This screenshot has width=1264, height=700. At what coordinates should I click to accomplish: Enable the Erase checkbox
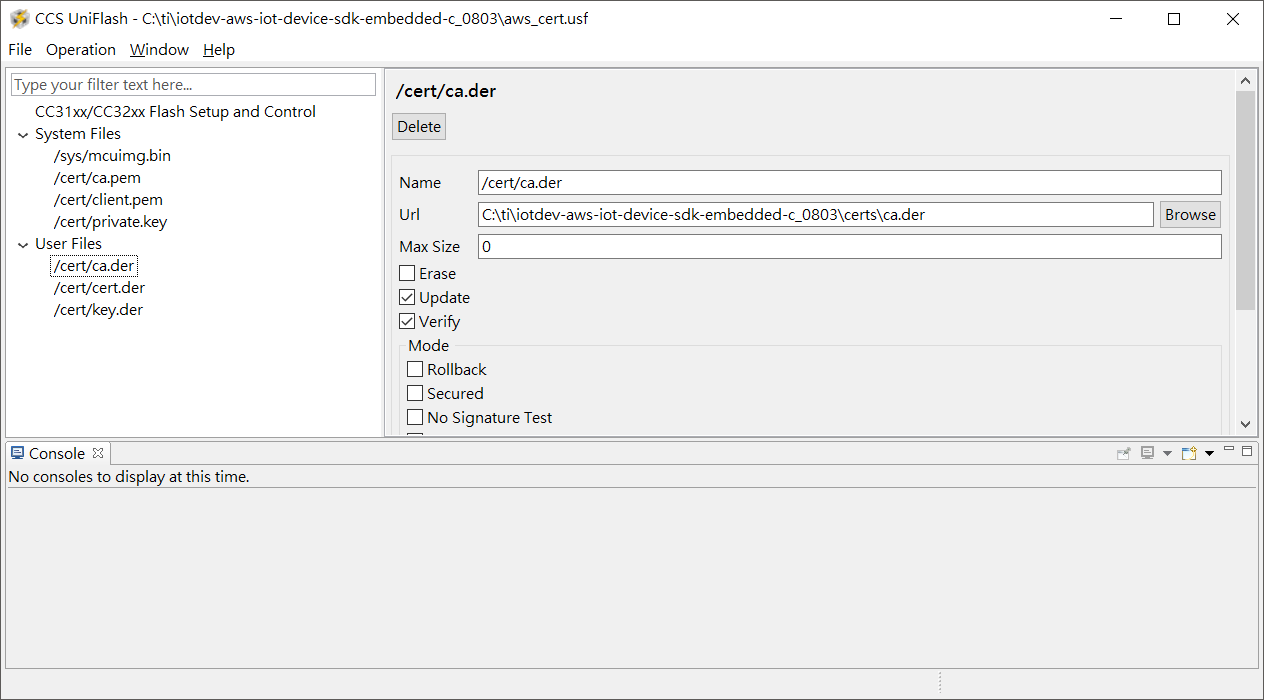coord(407,273)
